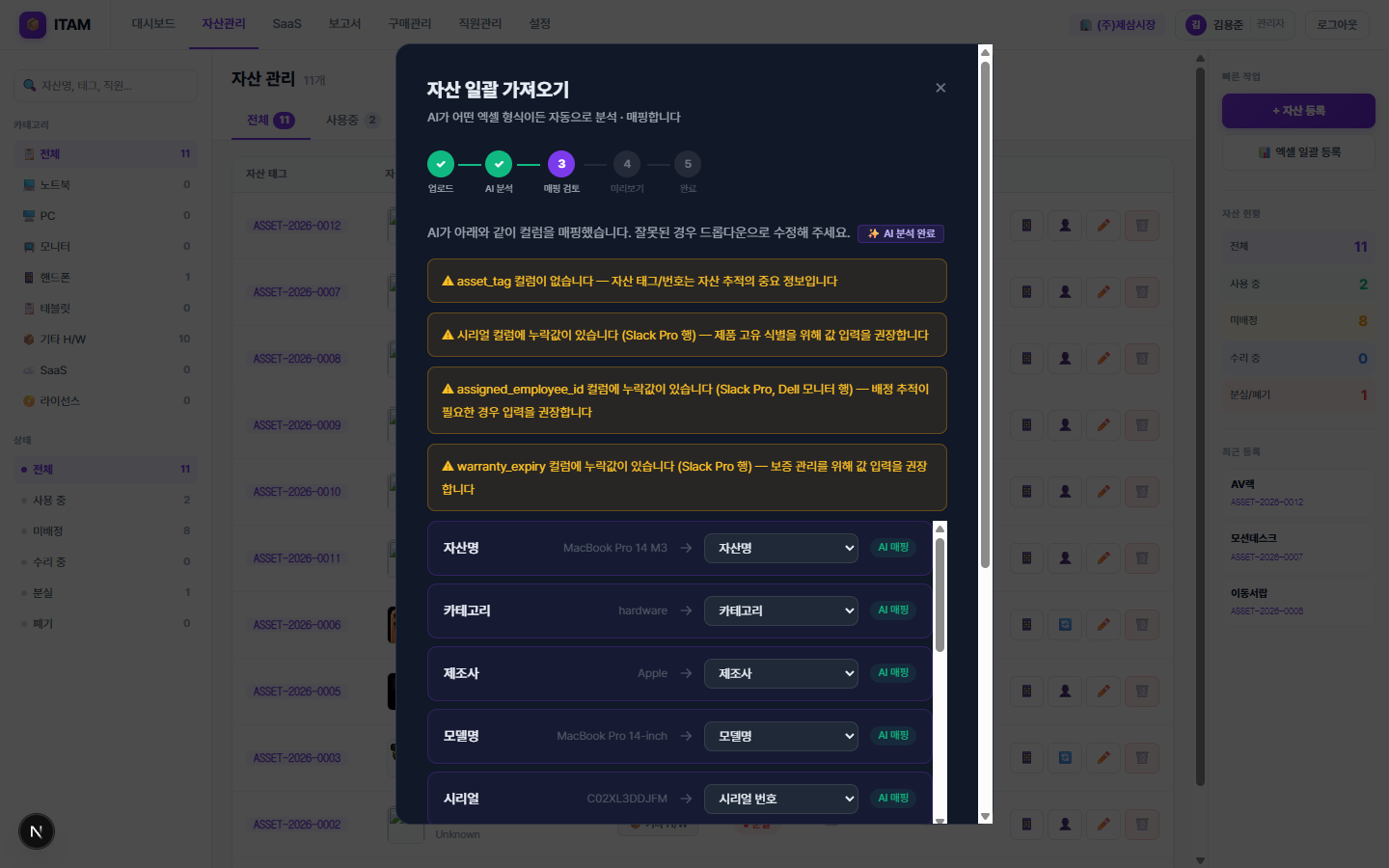Switch to the 보고서 navigation menu

tap(344, 24)
